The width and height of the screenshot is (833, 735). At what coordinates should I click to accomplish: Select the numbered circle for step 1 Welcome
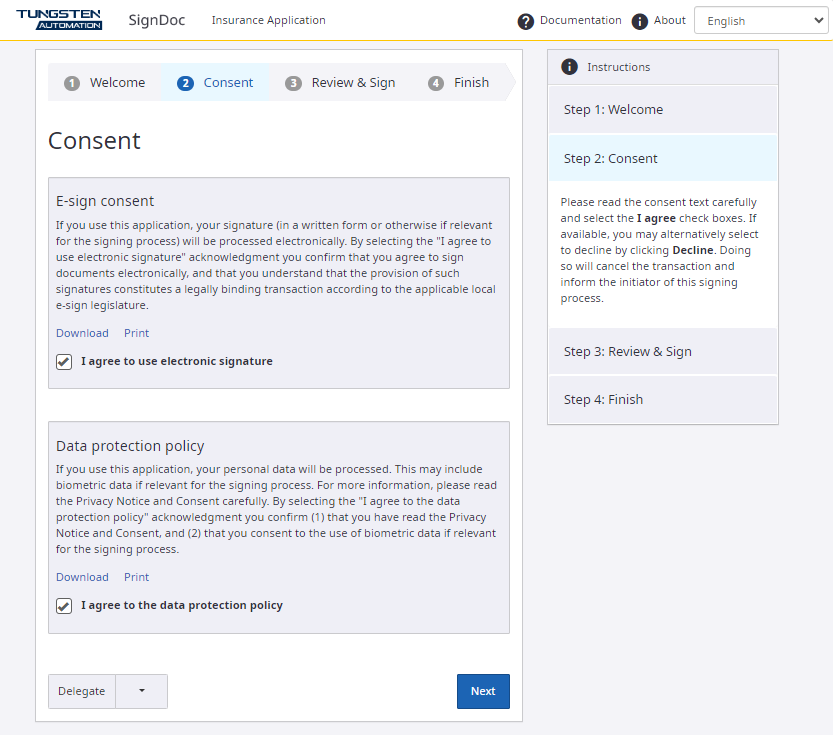coord(72,84)
